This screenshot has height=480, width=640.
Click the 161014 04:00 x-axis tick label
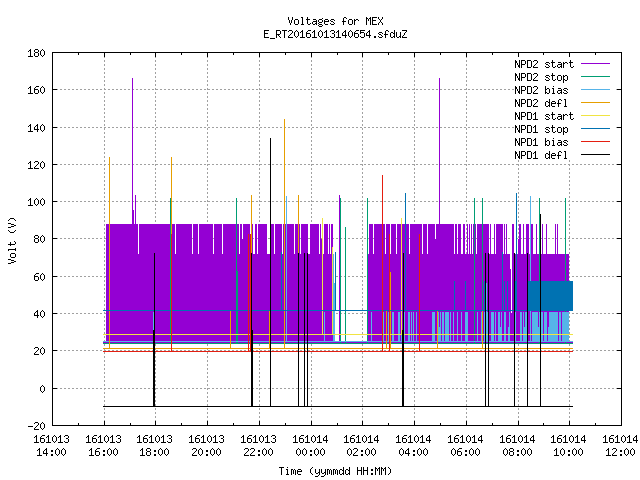click(x=414, y=446)
